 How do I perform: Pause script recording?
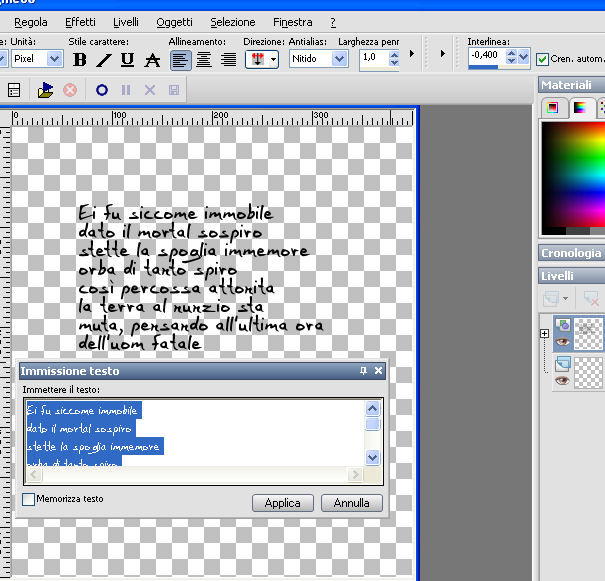(126, 90)
